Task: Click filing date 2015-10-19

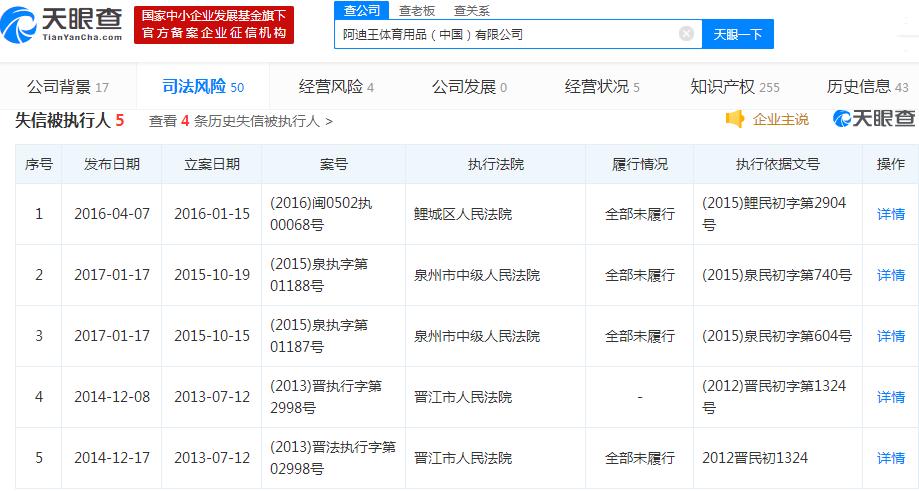Action: coord(212,275)
